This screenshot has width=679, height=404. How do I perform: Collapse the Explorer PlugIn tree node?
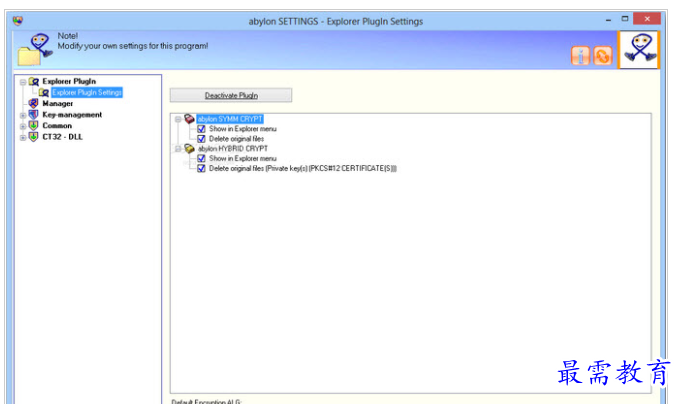pos(23,82)
